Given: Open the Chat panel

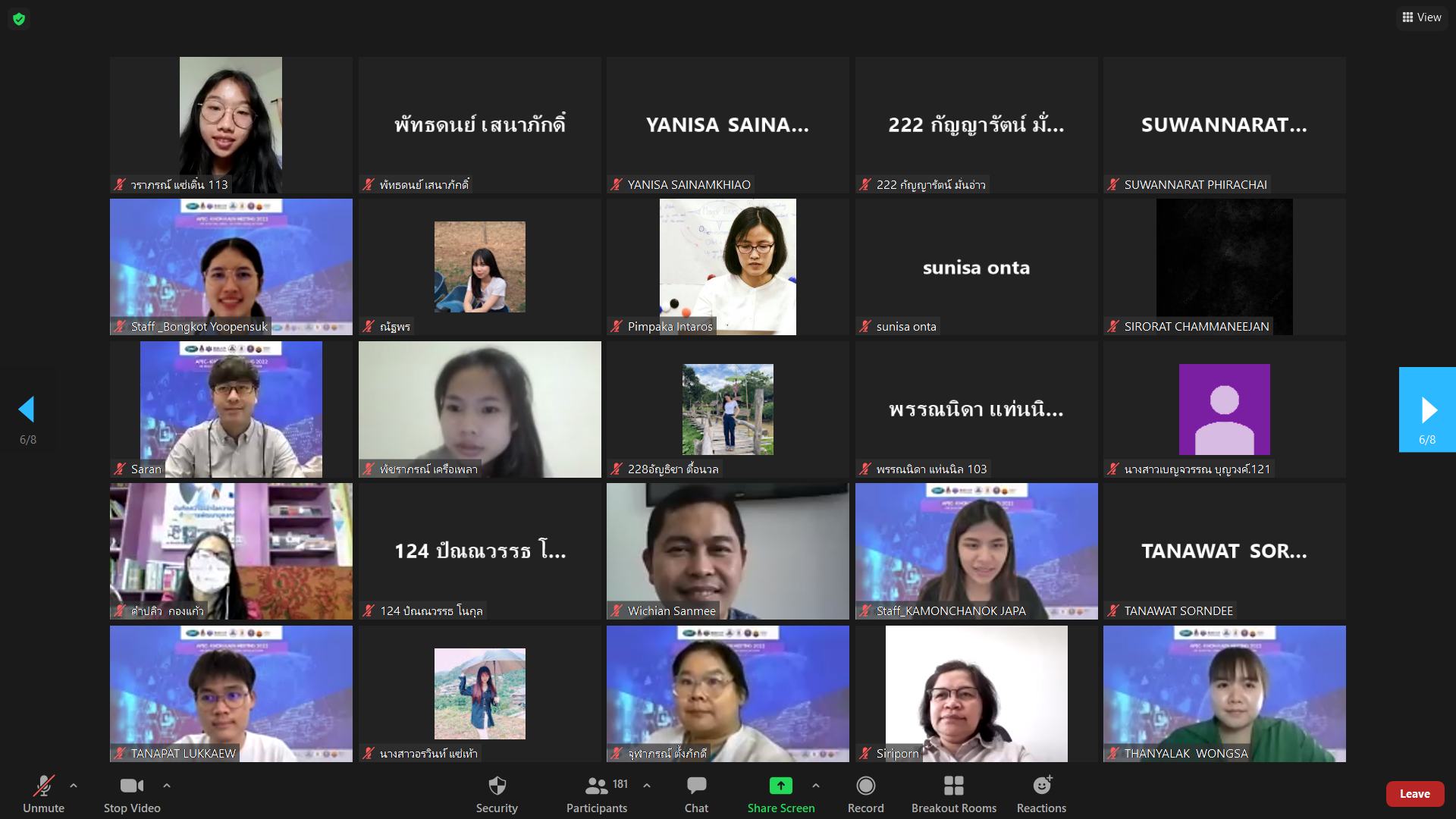Looking at the screenshot, I should coord(696,793).
